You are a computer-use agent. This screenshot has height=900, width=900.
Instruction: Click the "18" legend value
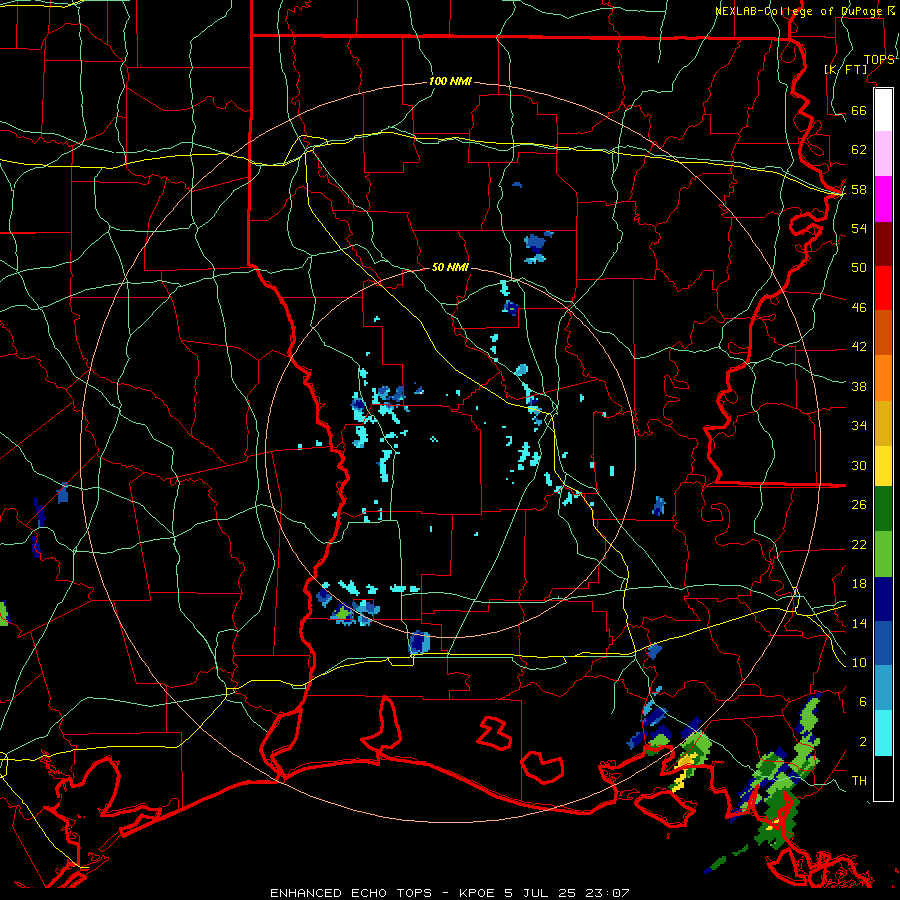(x=859, y=584)
